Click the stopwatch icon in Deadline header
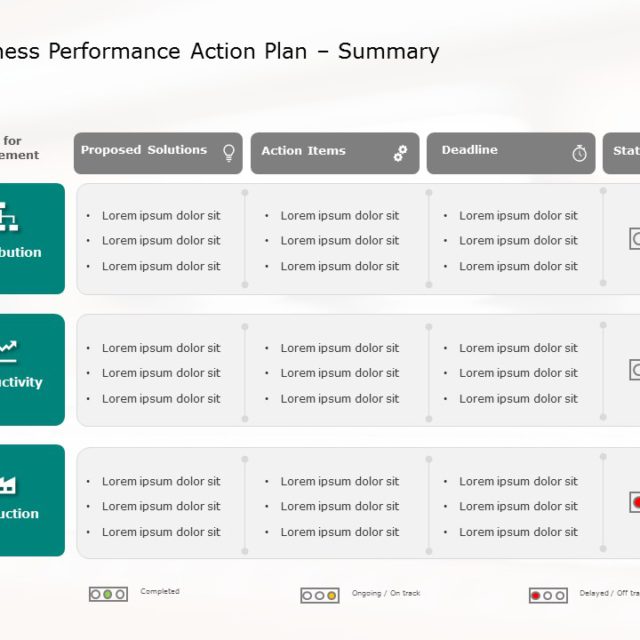The width and height of the screenshot is (640, 640). click(x=580, y=153)
